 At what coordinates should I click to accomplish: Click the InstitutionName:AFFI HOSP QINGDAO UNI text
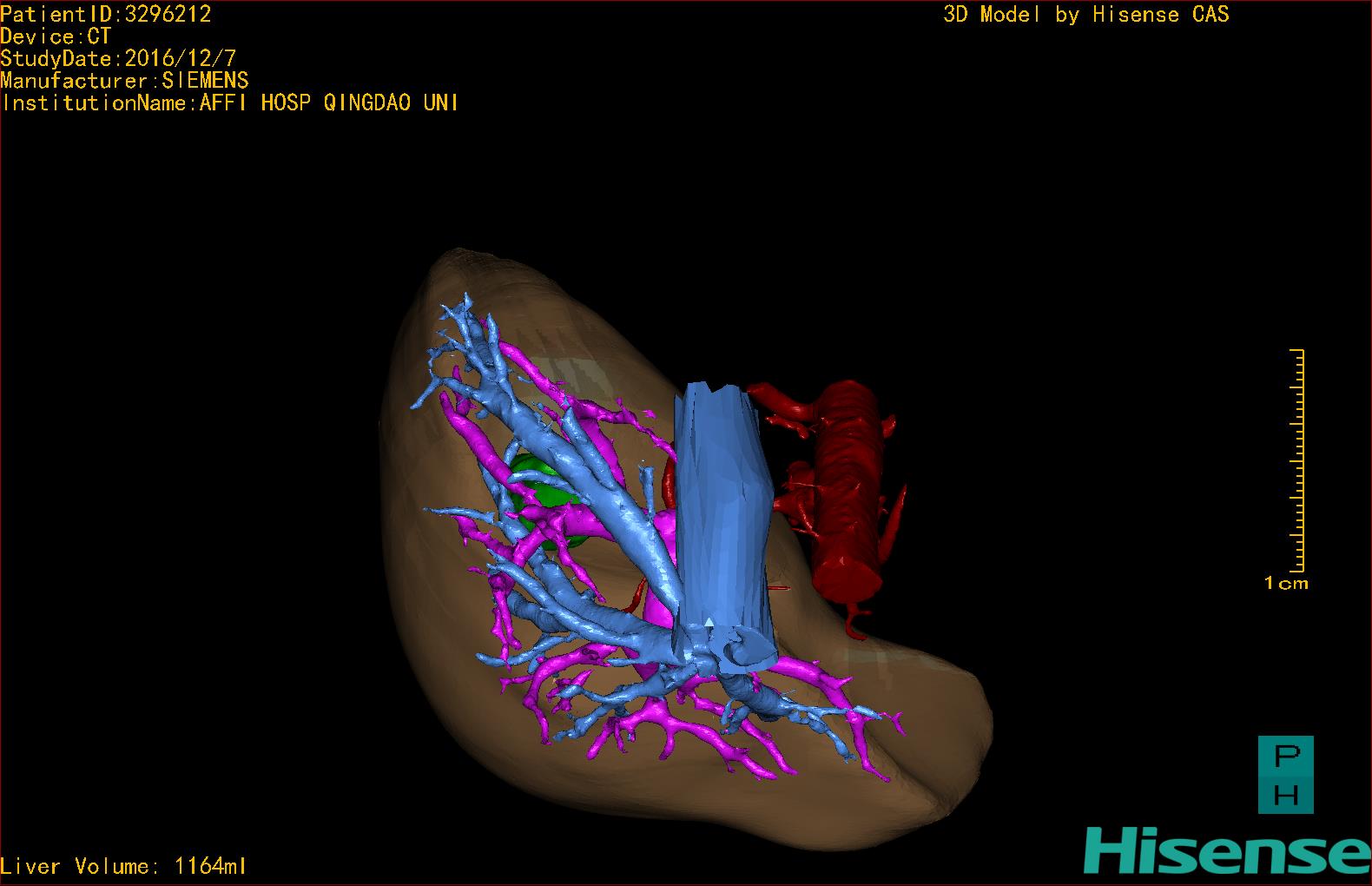point(230,102)
